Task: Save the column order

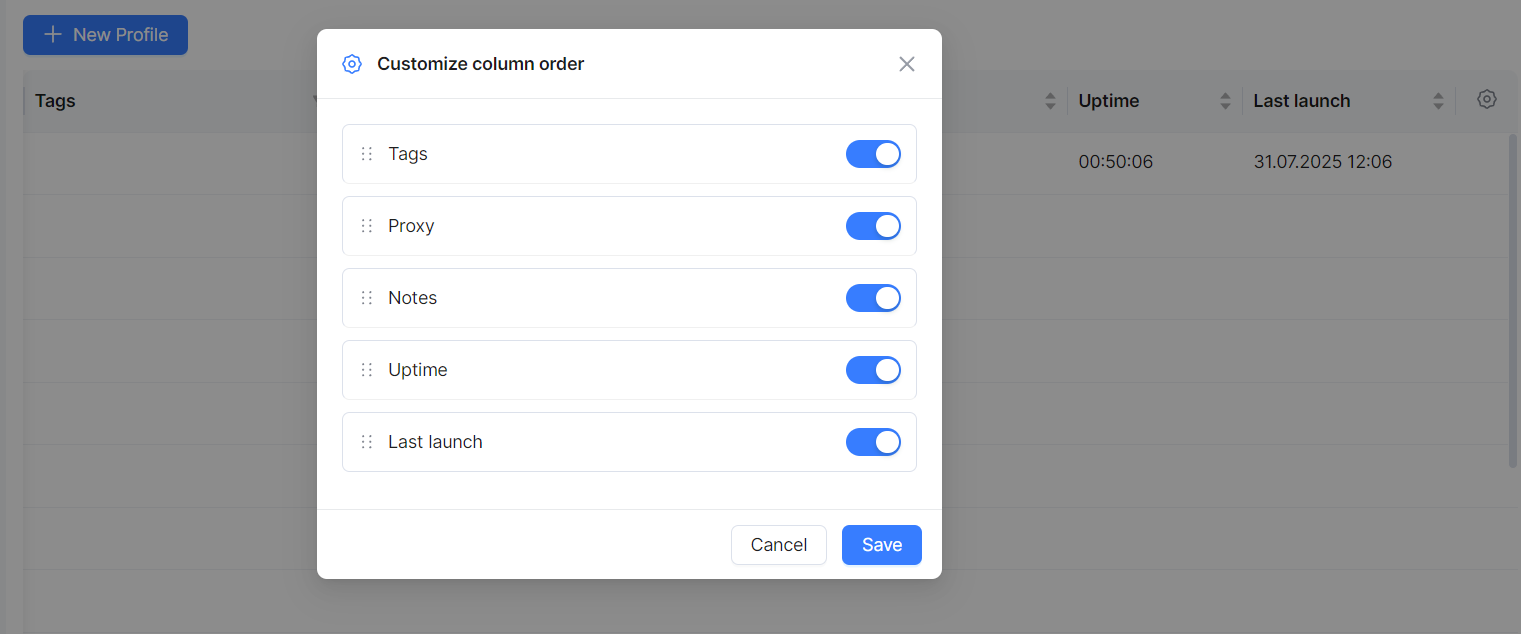Action: pyautogui.click(x=881, y=545)
